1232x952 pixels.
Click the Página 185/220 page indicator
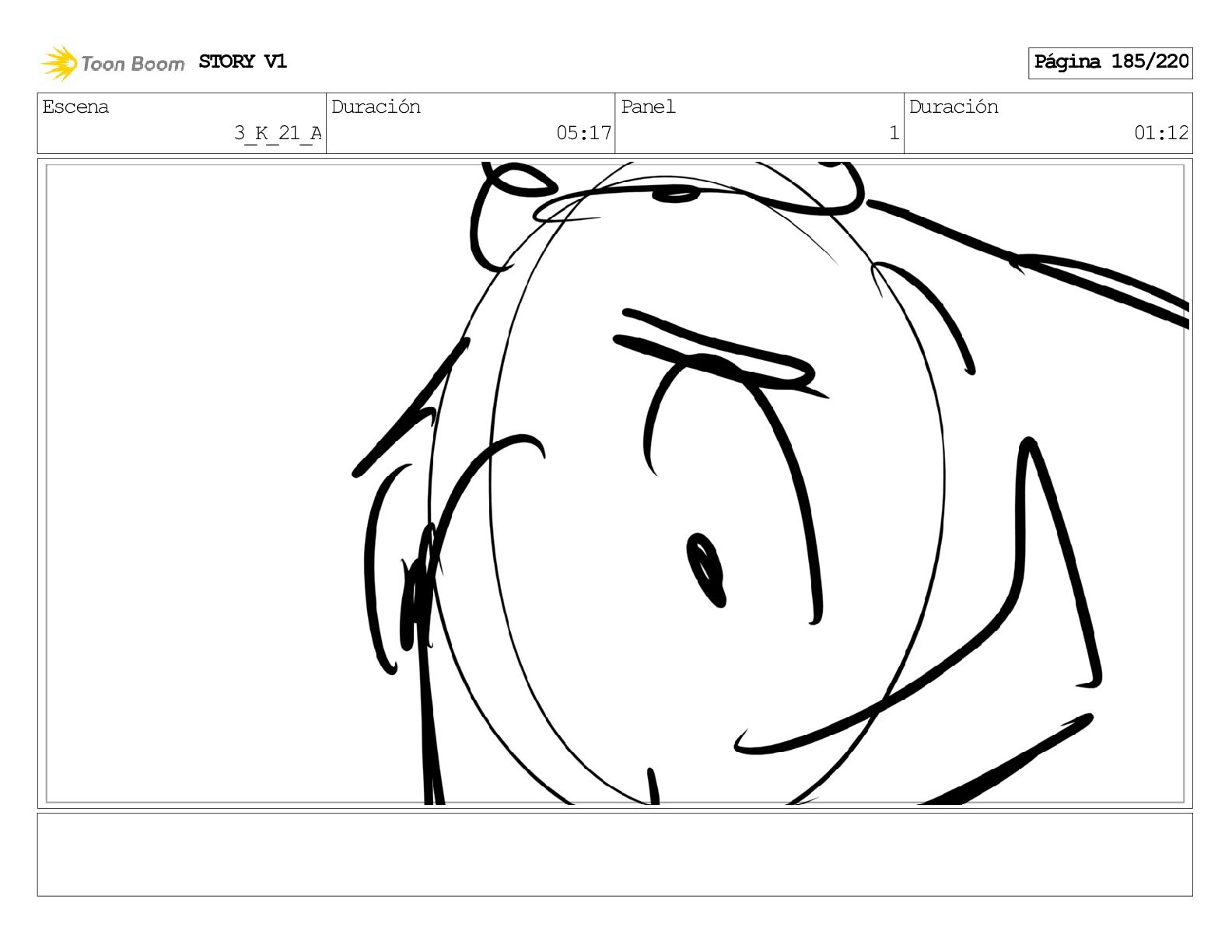coord(1111,62)
